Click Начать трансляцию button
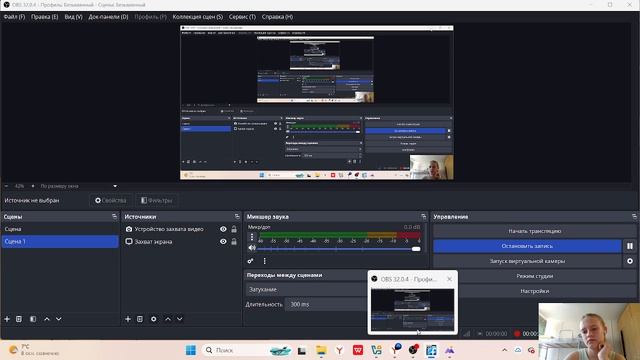 click(535, 231)
